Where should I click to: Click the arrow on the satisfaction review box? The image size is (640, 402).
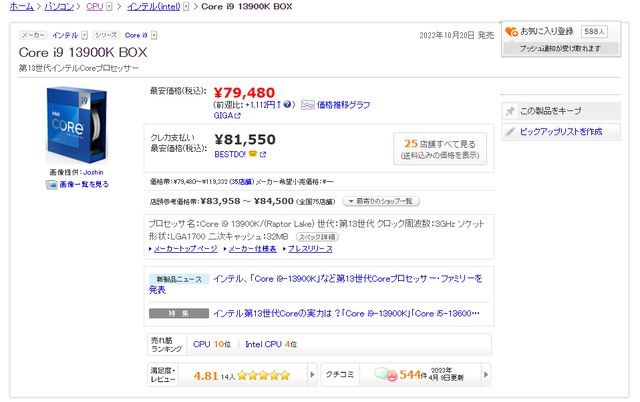[x=312, y=375]
